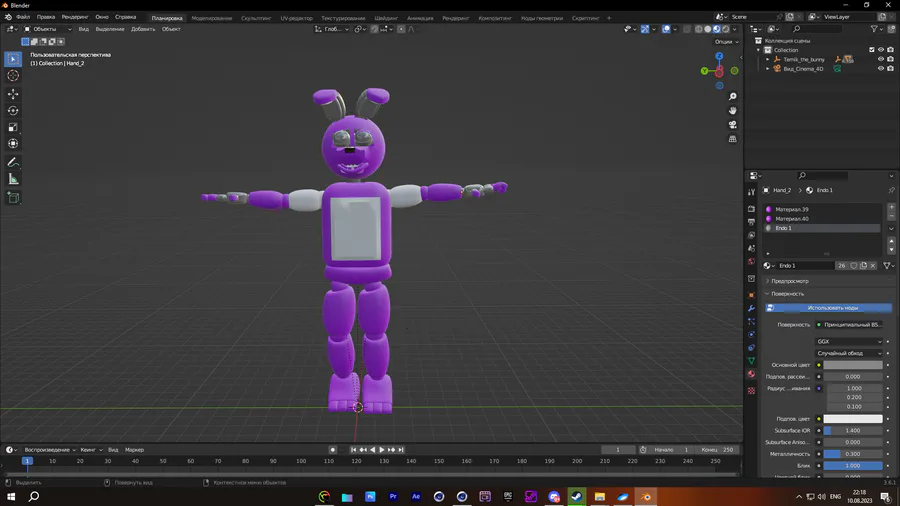Open the Tool properties tab
Screen dimensions: 900x506
(x=751, y=192)
